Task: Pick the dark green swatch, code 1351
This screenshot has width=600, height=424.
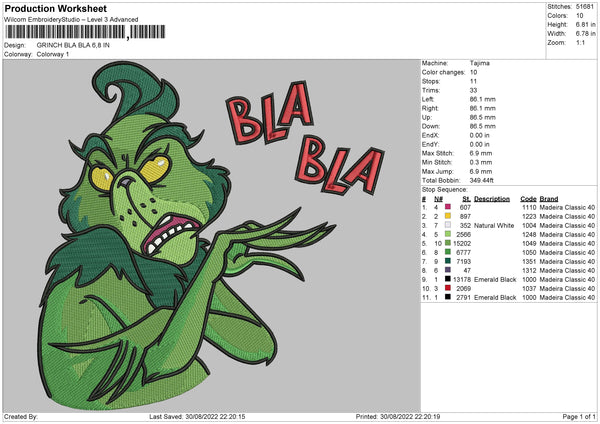Action: pos(448,261)
